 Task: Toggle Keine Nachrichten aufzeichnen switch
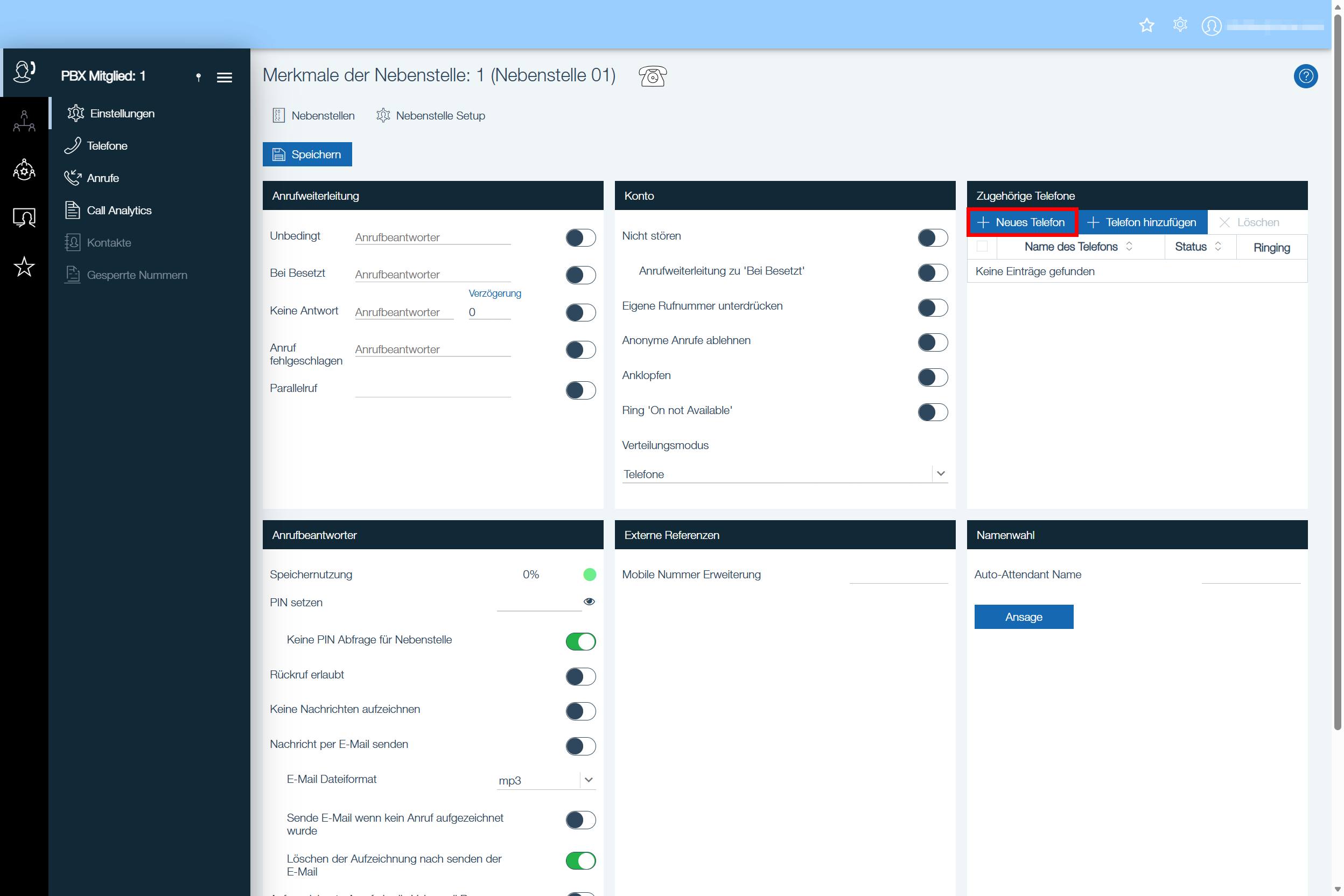point(580,711)
